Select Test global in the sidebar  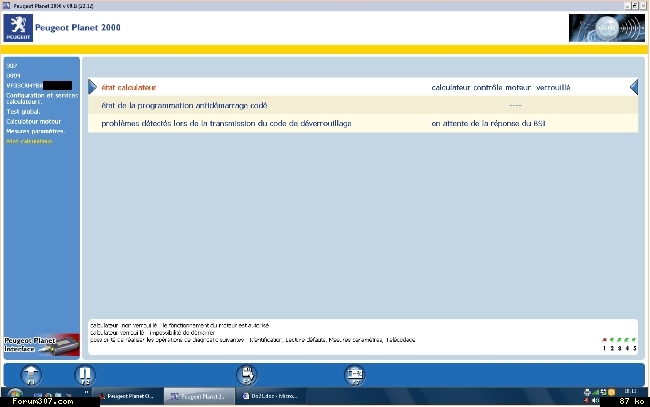click(21, 111)
